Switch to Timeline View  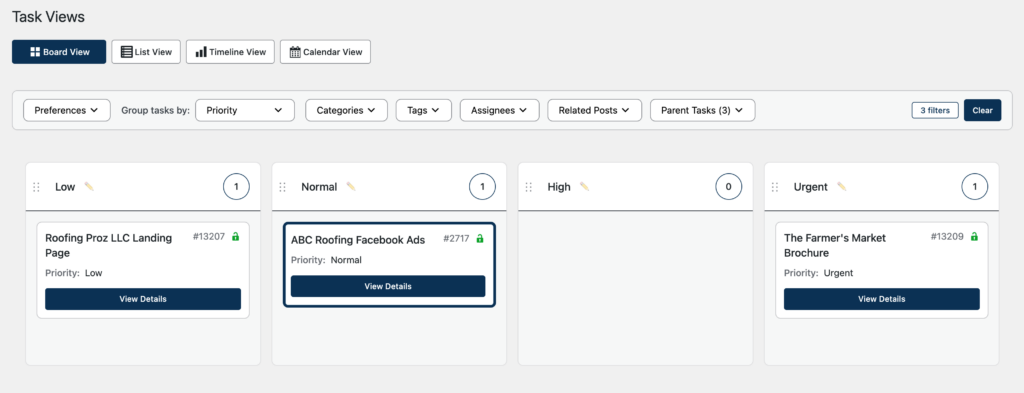point(231,52)
